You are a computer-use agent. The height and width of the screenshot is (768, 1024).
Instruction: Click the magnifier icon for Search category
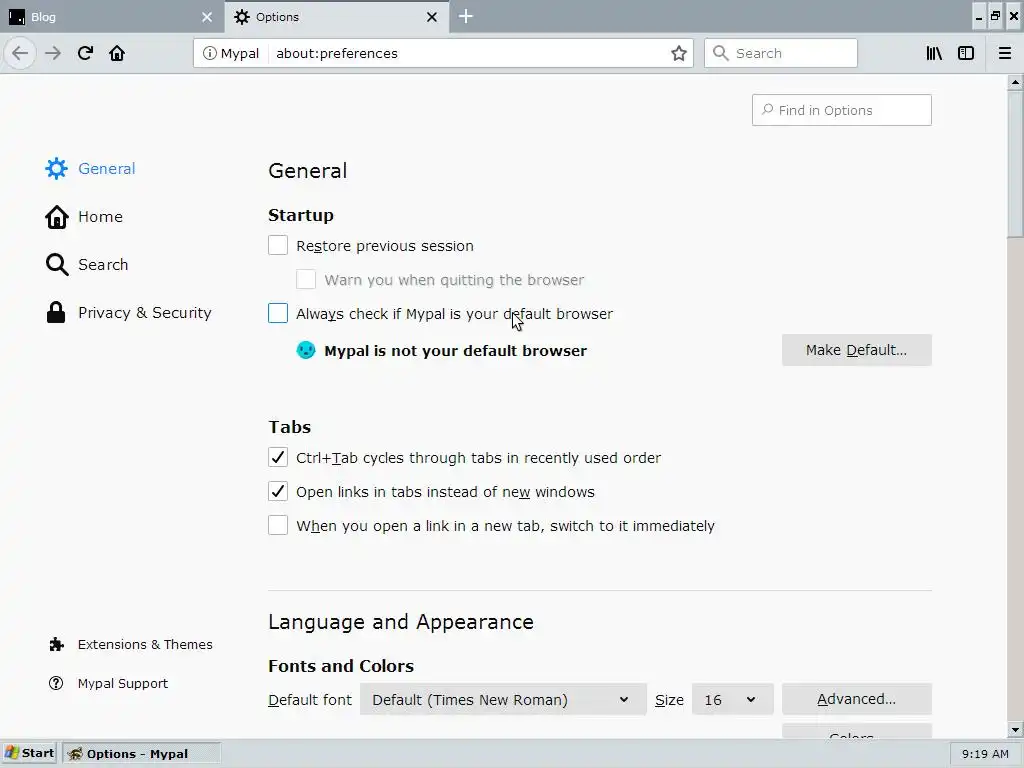(x=57, y=264)
